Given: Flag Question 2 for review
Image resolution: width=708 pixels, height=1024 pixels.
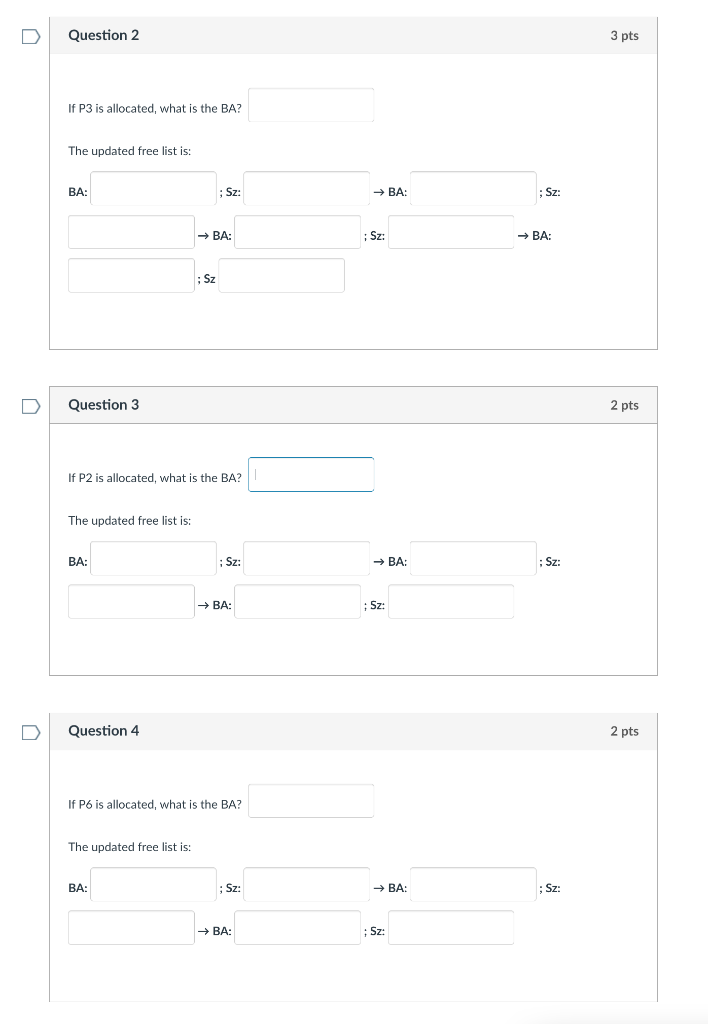Looking at the screenshot, I should (31, 36).
